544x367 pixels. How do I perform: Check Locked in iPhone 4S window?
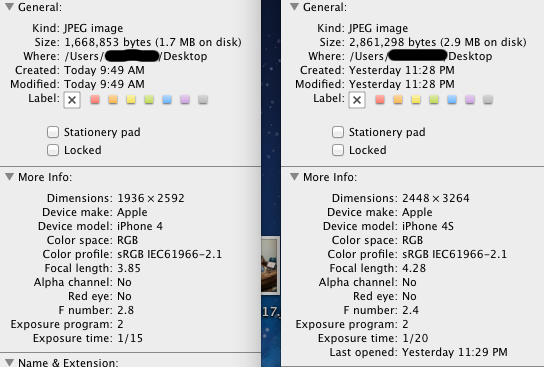[x=338, y=150]
